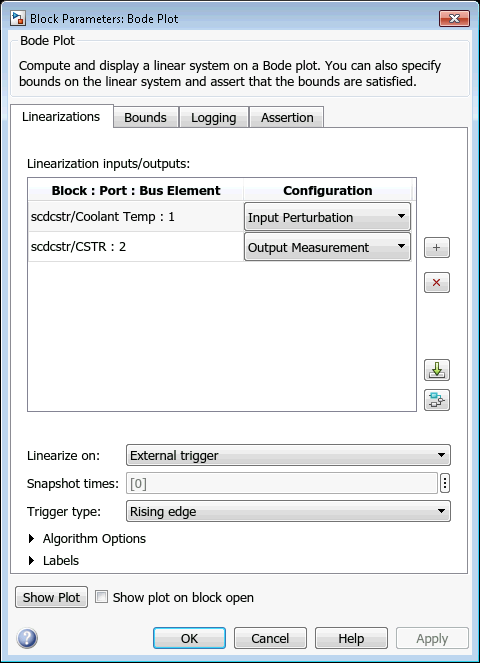The width and height of the screenshot is (480, 663).
Task: Close the Block Parameters dialog window
Action: point(454,18)
